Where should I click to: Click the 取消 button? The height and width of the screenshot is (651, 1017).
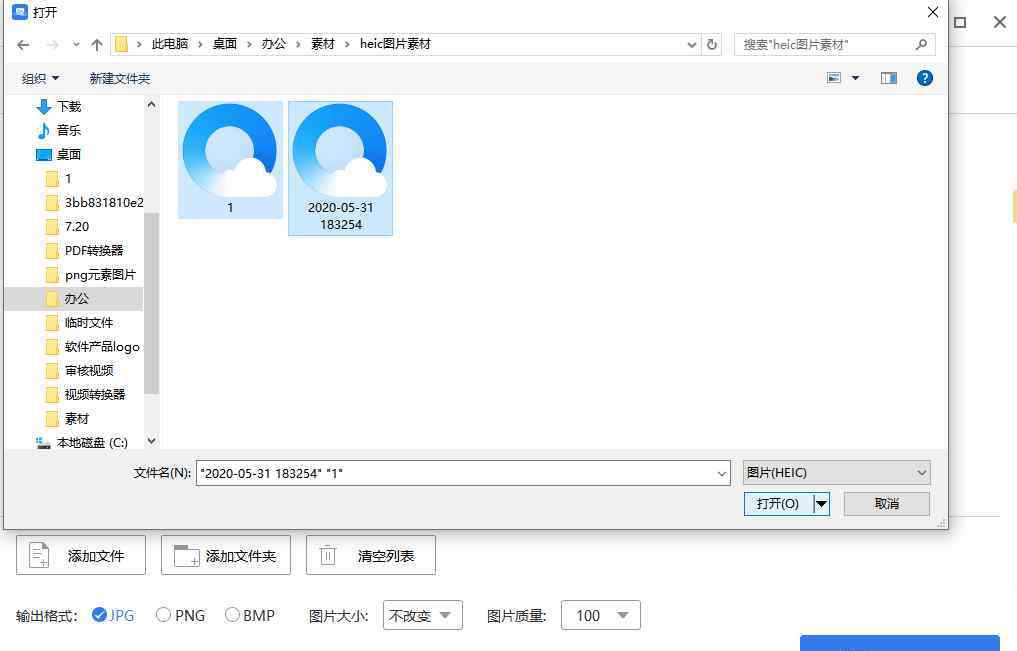pos(887,504)
